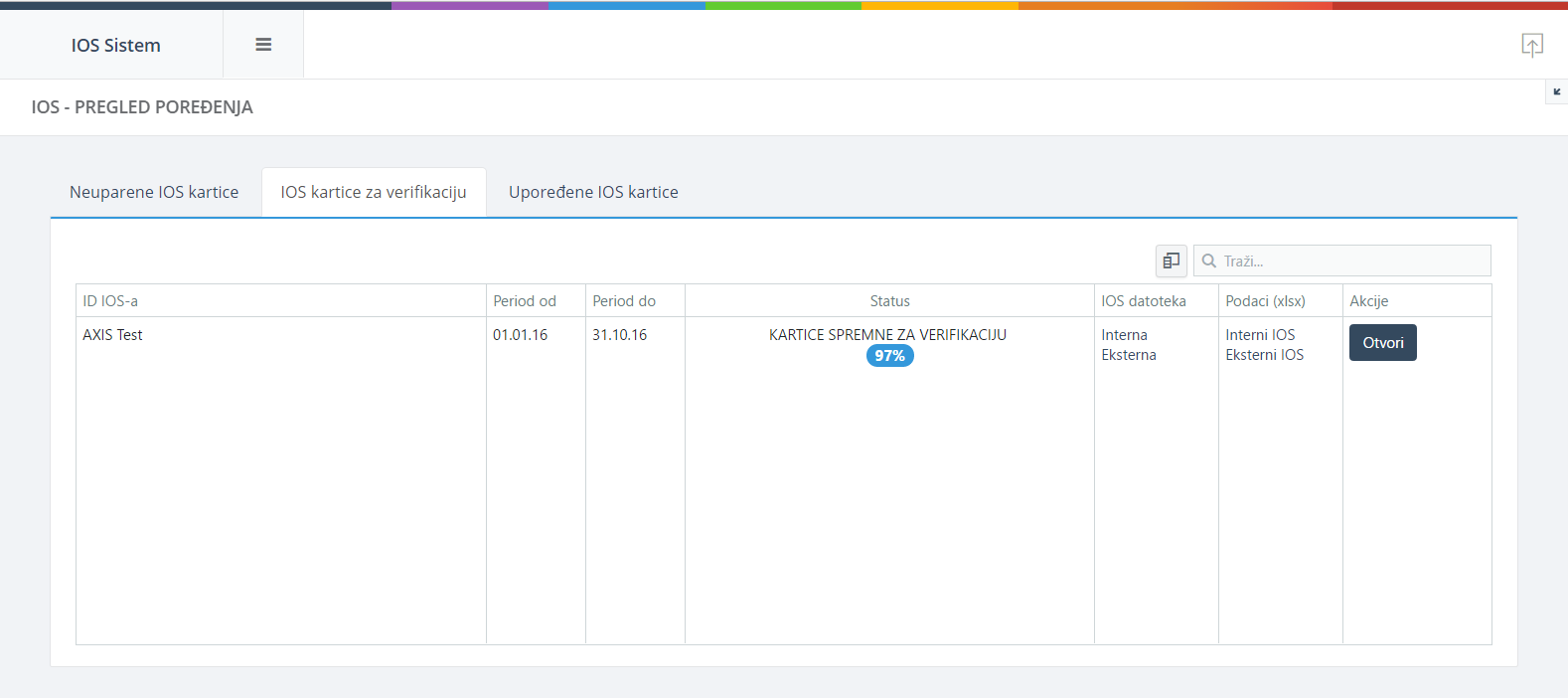The height and width of the screenshot is (698, 1568).
Task: Sort by Status column header
Action: 889,301
